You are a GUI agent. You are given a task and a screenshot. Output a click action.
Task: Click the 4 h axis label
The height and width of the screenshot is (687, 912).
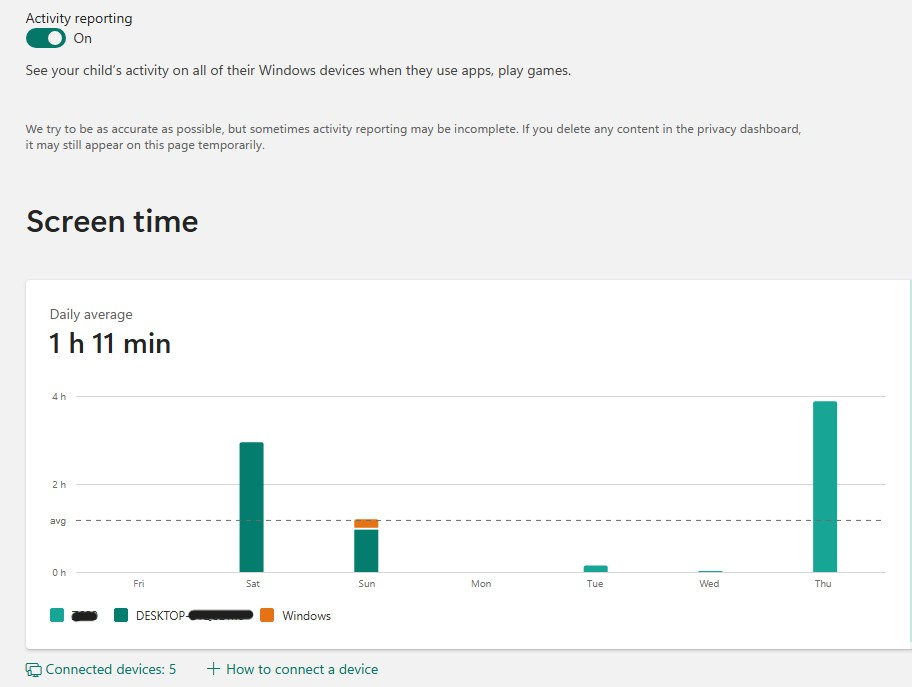pyautogui.click(x=59, y=397)
